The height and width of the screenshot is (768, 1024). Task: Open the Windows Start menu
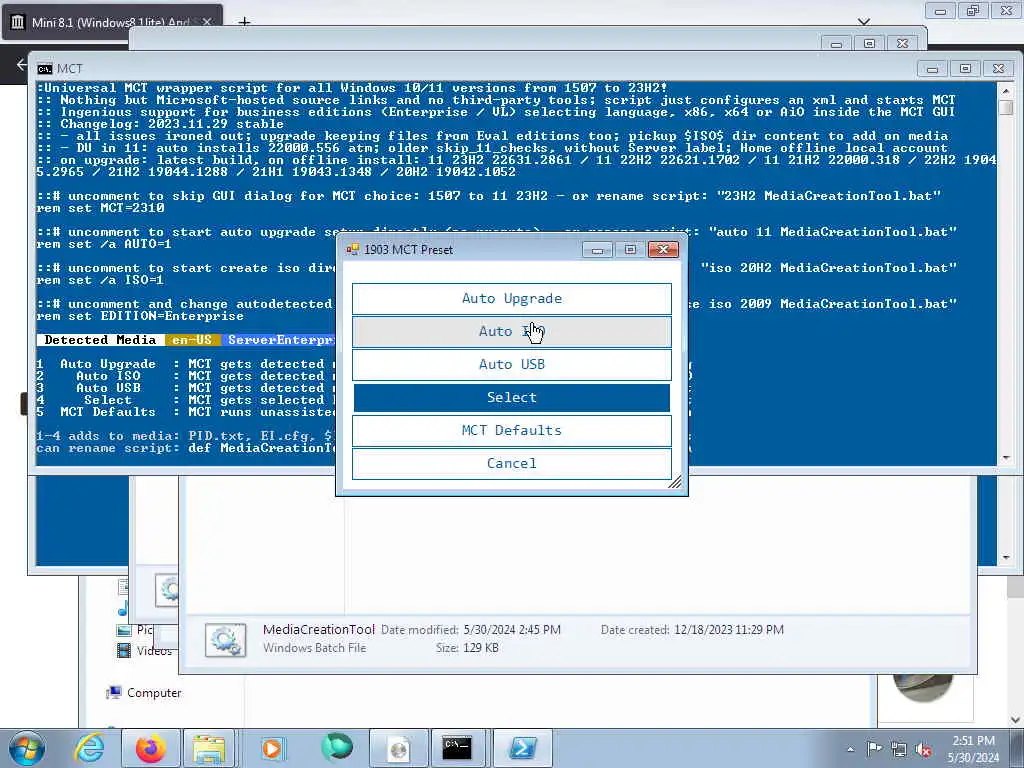tap(26, 748)
